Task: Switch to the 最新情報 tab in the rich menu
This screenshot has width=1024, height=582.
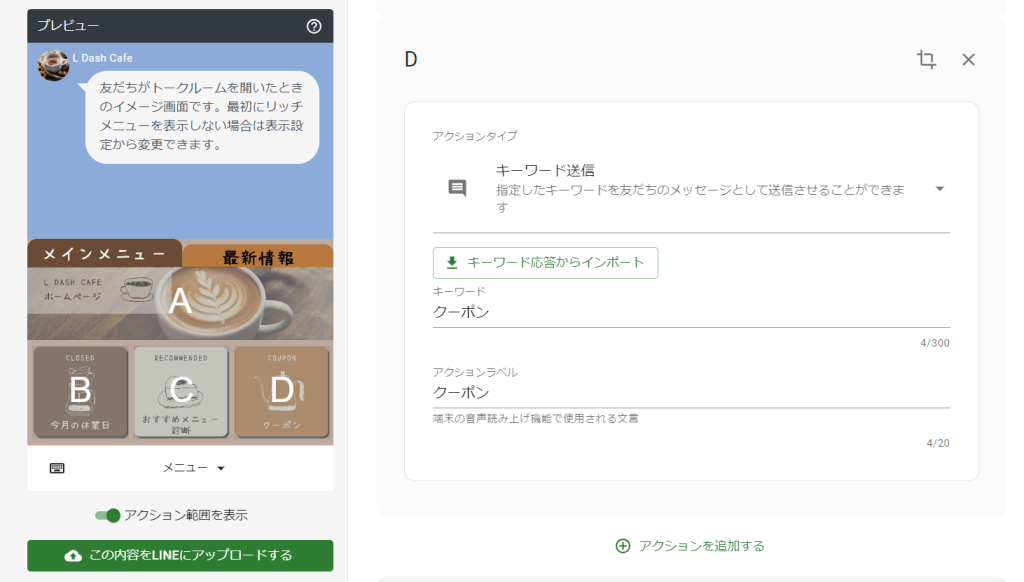Action: [257, 256]
